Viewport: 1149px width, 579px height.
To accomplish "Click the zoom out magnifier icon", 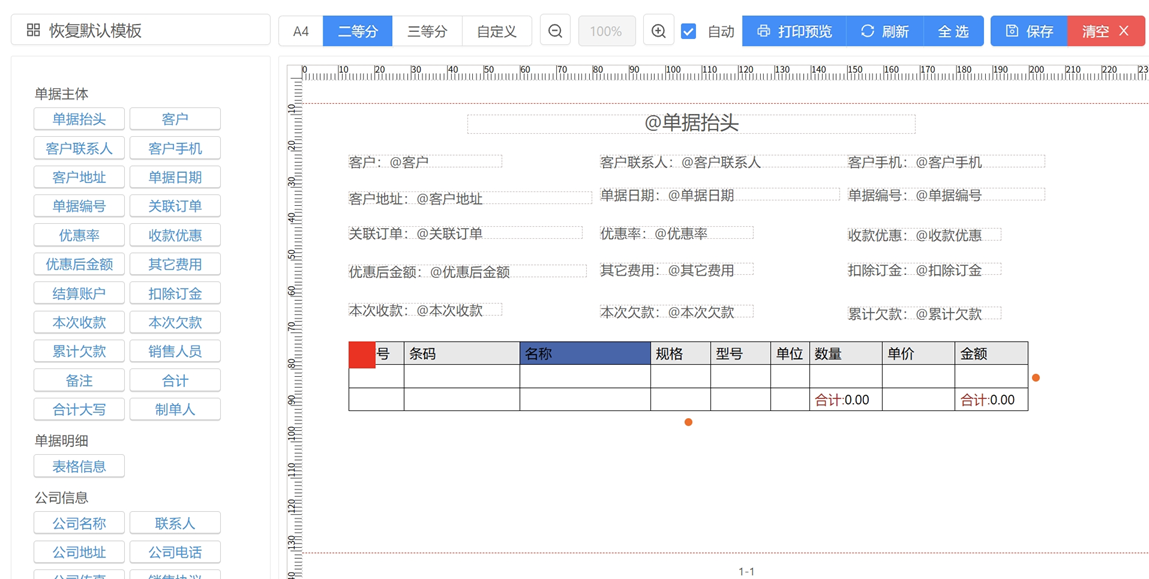I will tap(555, 31).
